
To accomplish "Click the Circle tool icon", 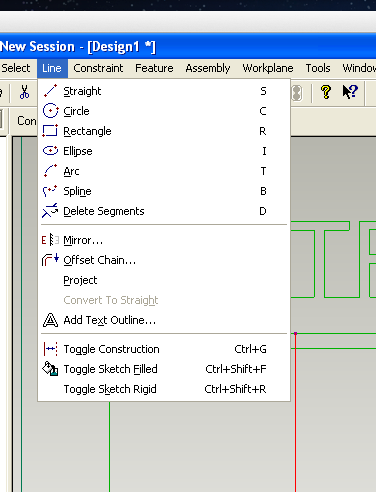I will [x=50, y=111].
